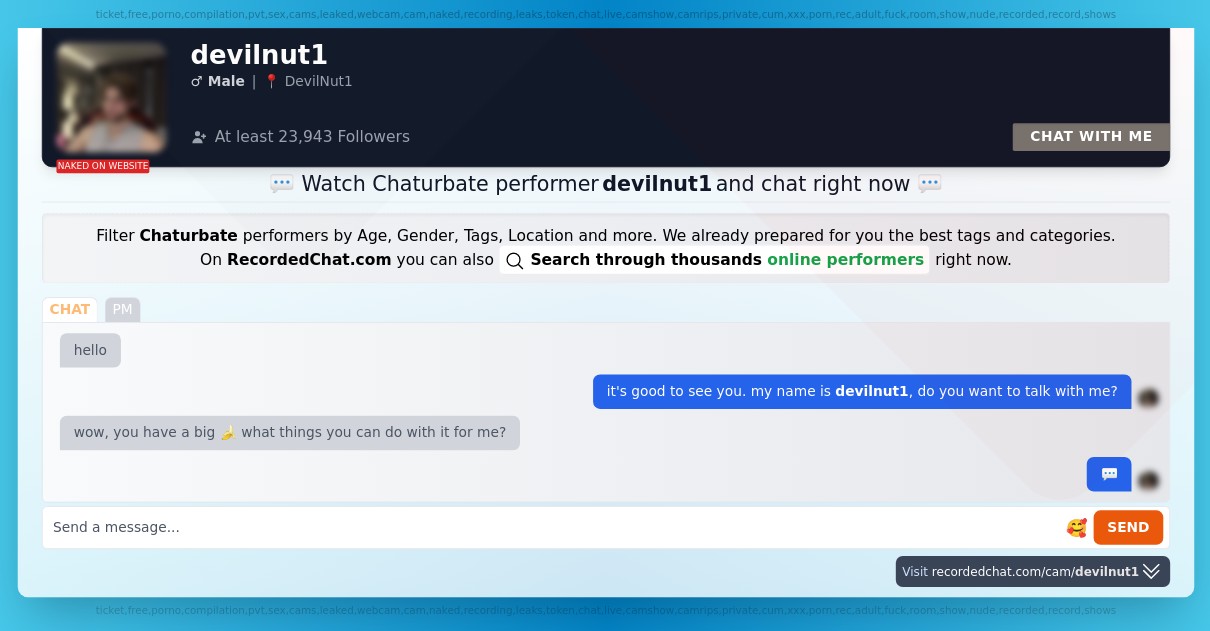This screenshot has height=631, width=1210.
Task: Click the 'wow, you have a big' message
Action: [x=290, y=433]
